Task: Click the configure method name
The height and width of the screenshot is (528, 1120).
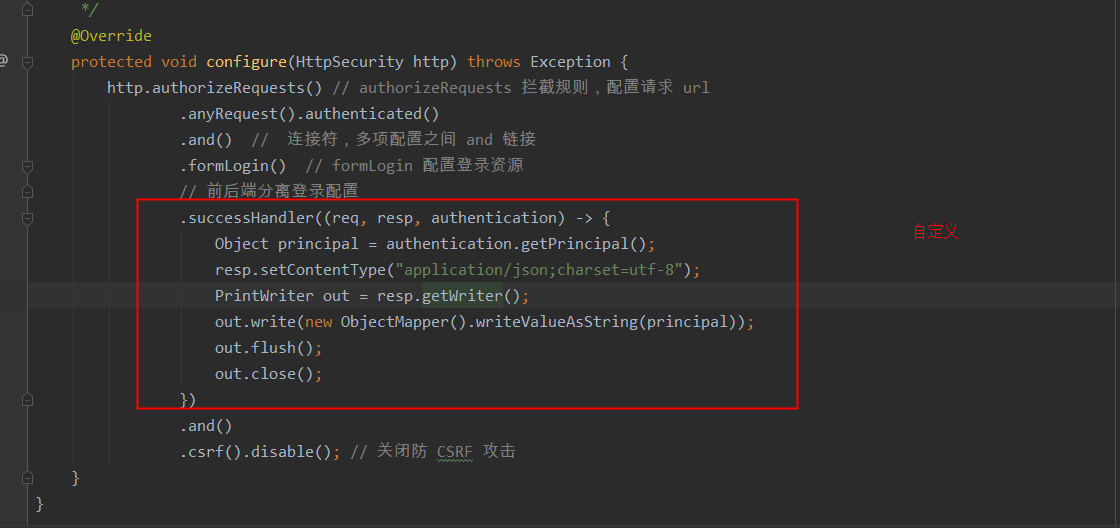Action: coord(247,61)
